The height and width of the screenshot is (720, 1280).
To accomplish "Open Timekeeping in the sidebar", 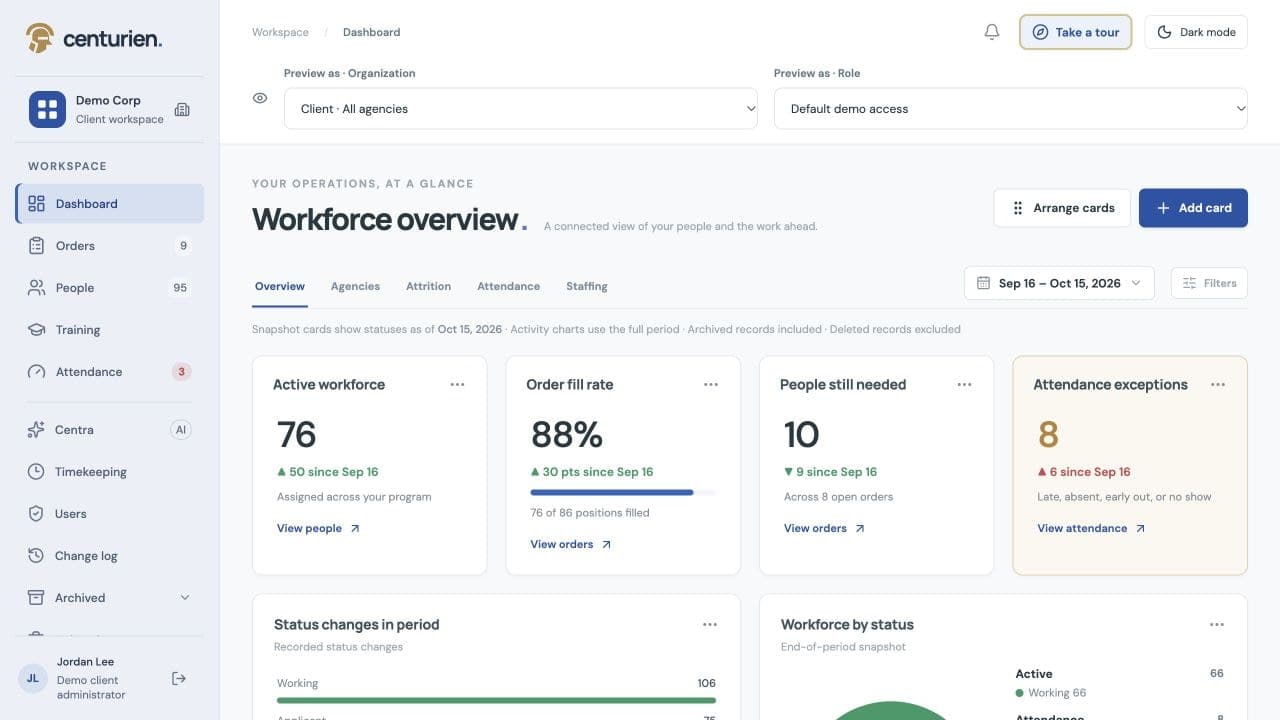I will (x=110, y=472).
